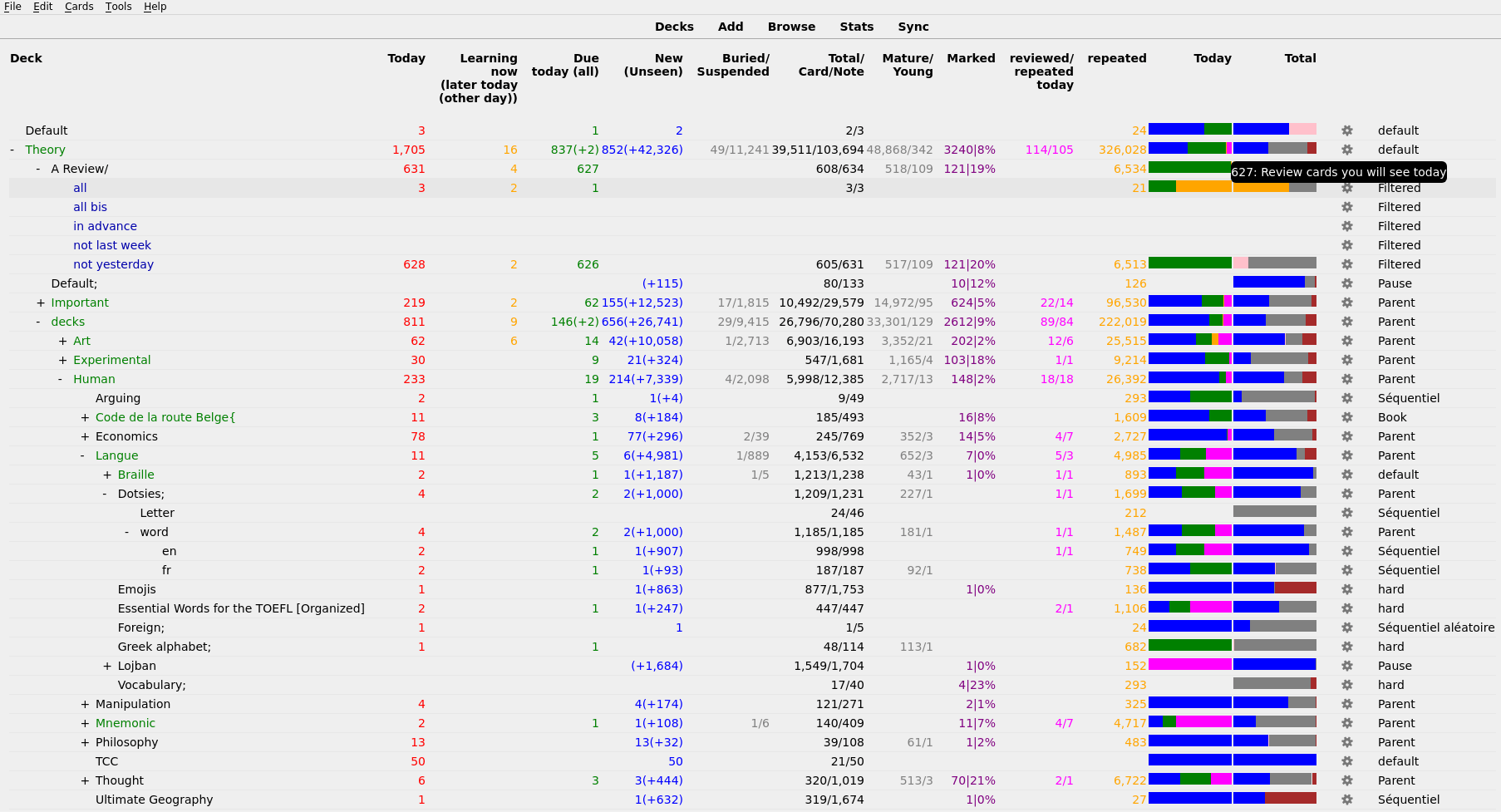The height and width of the screenshot is (812, 1501).
Task: Collapse the Human subdeck
Action: point(59,378)
